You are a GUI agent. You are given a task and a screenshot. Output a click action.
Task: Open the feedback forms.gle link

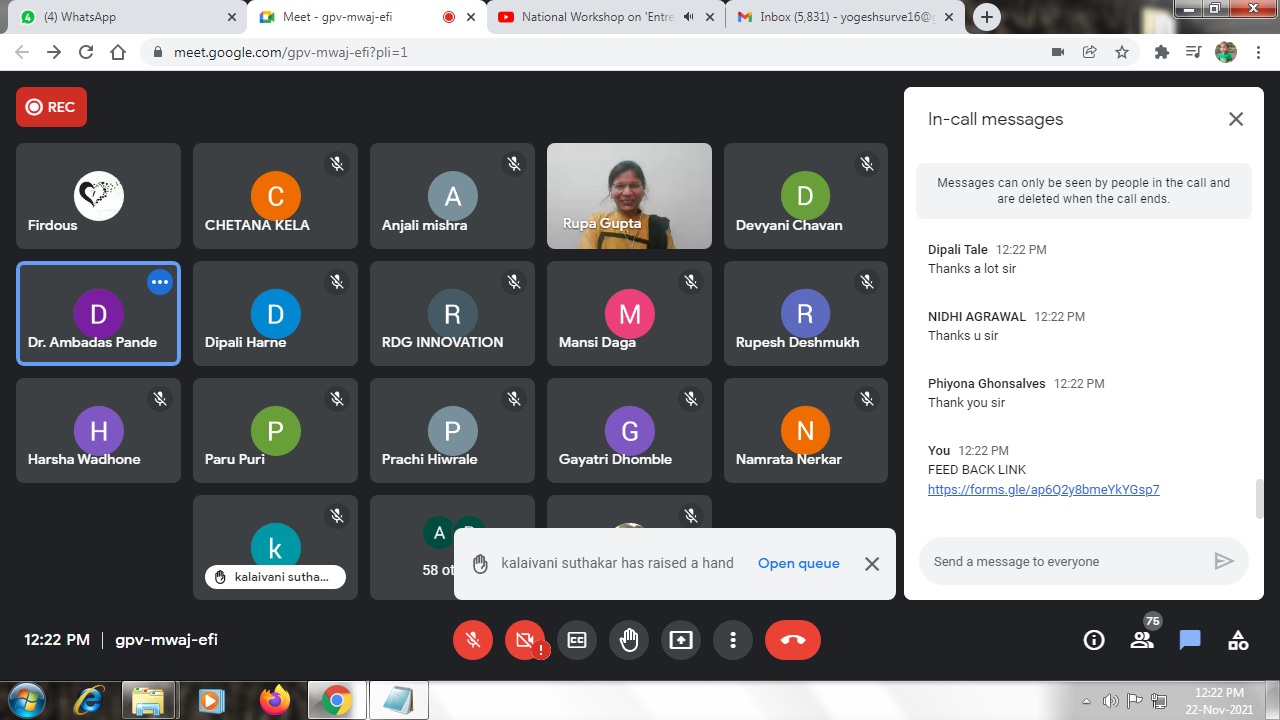pyautogui.click(x=1043, y=490)
